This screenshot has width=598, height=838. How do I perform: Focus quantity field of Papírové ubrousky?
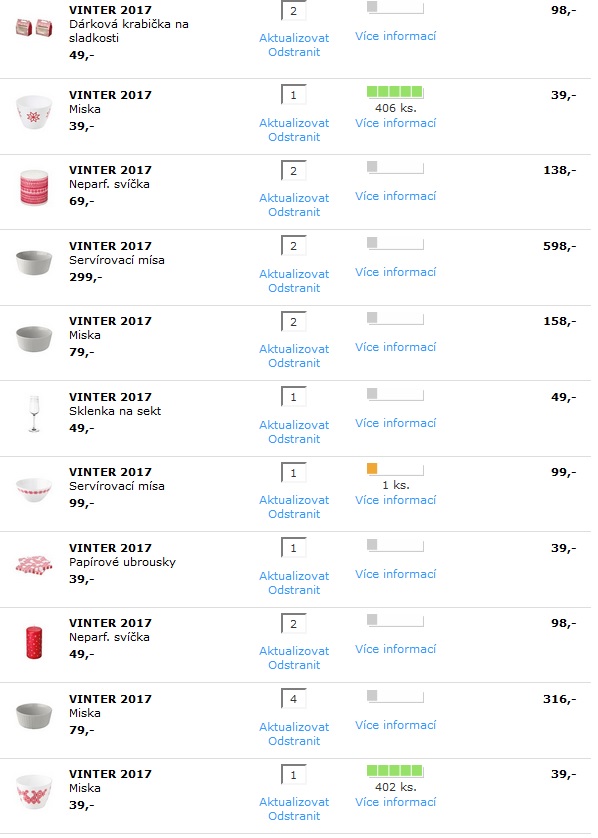[293, 548]
